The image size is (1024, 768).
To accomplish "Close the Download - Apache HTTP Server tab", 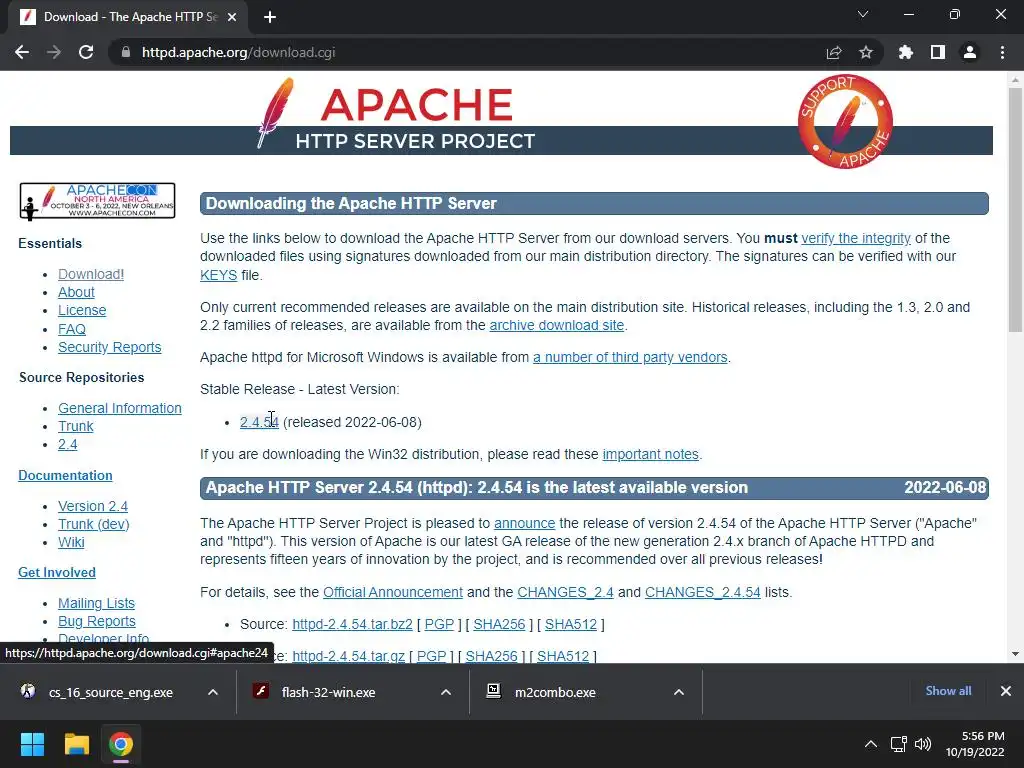I will tap(232, 17).
